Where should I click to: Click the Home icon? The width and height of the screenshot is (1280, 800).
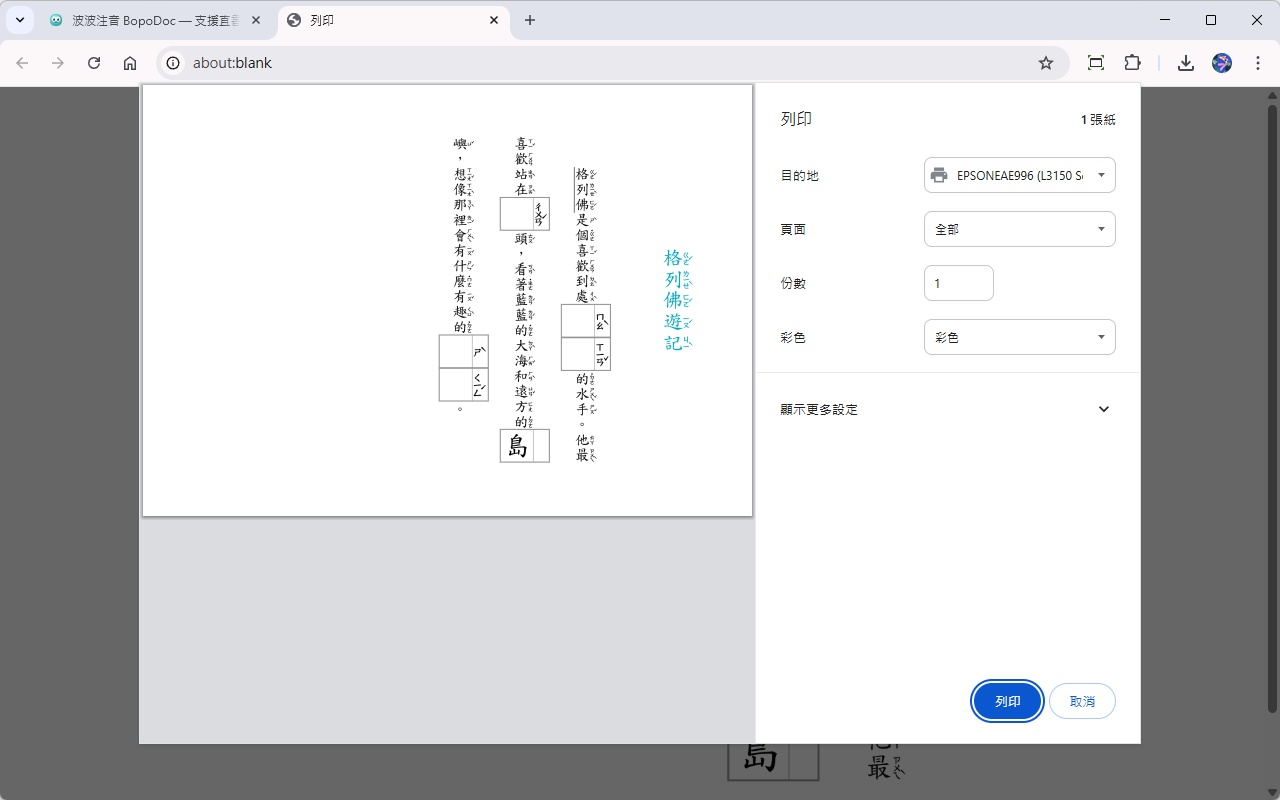click(130, 62)
